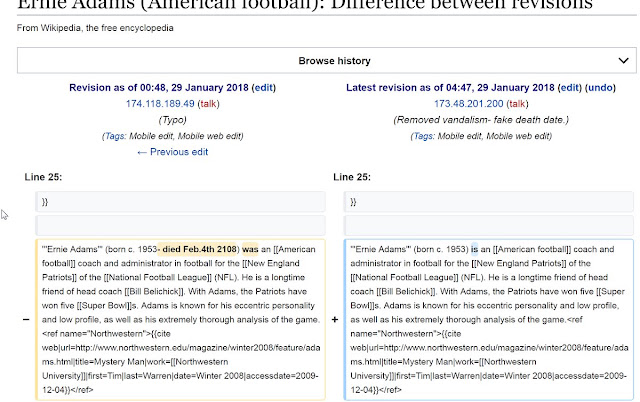Click edit link for the 00:48 revision

click(x=264, y=88)
